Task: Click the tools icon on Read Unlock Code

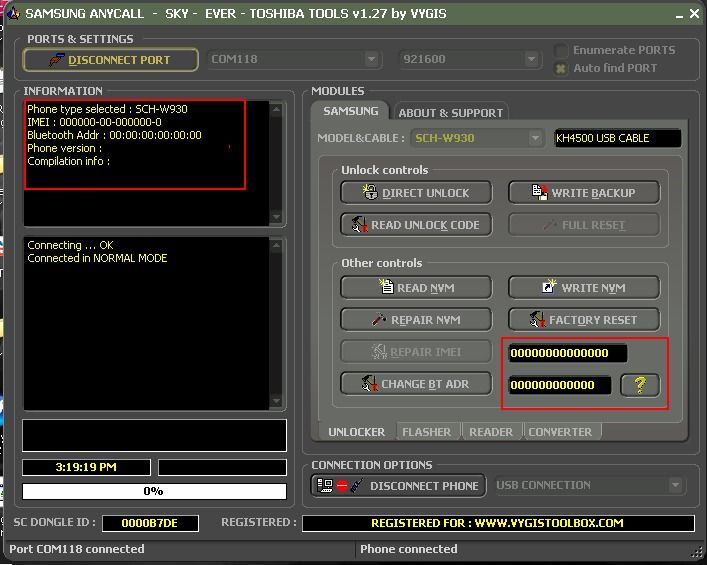Action: [359, 224]
